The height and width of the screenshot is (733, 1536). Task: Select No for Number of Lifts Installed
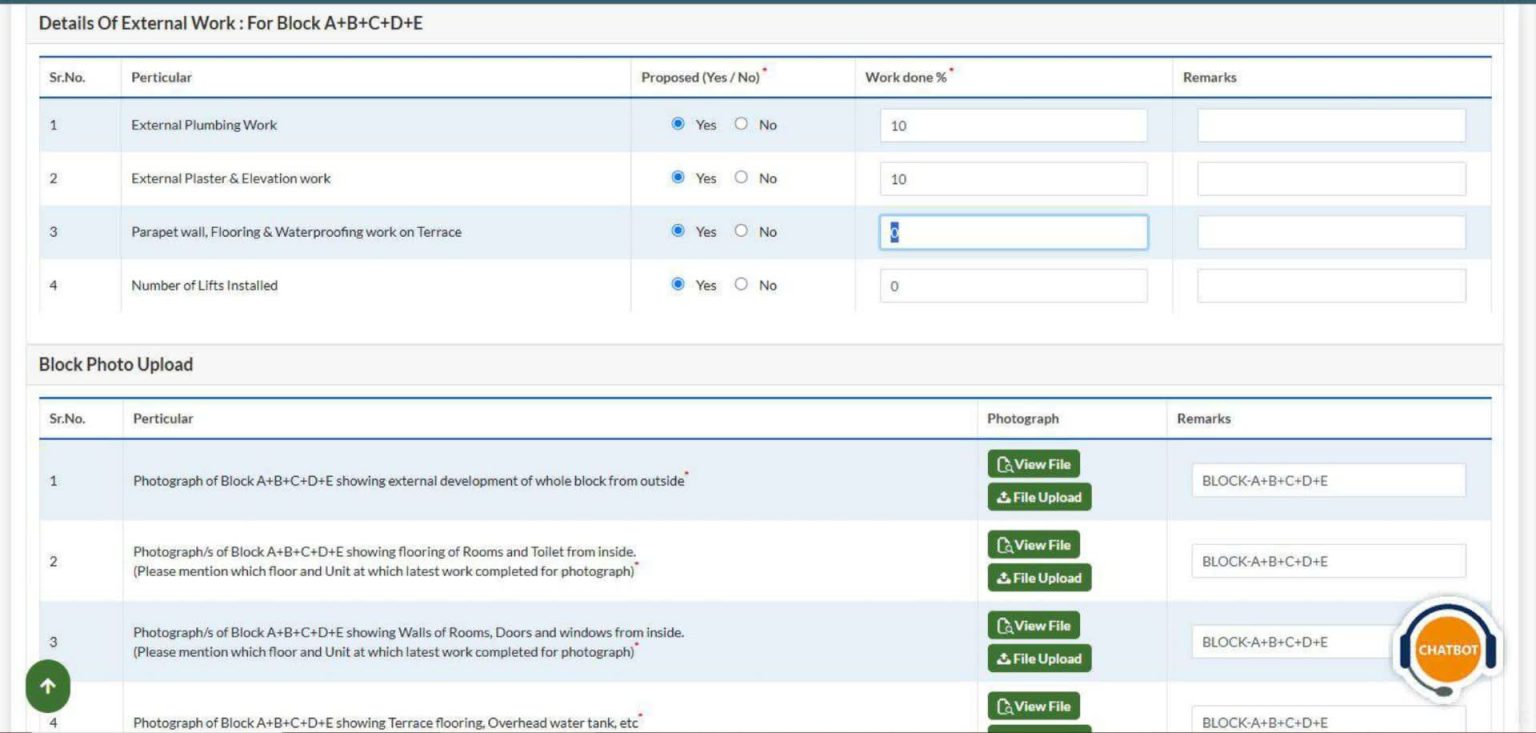741,284
